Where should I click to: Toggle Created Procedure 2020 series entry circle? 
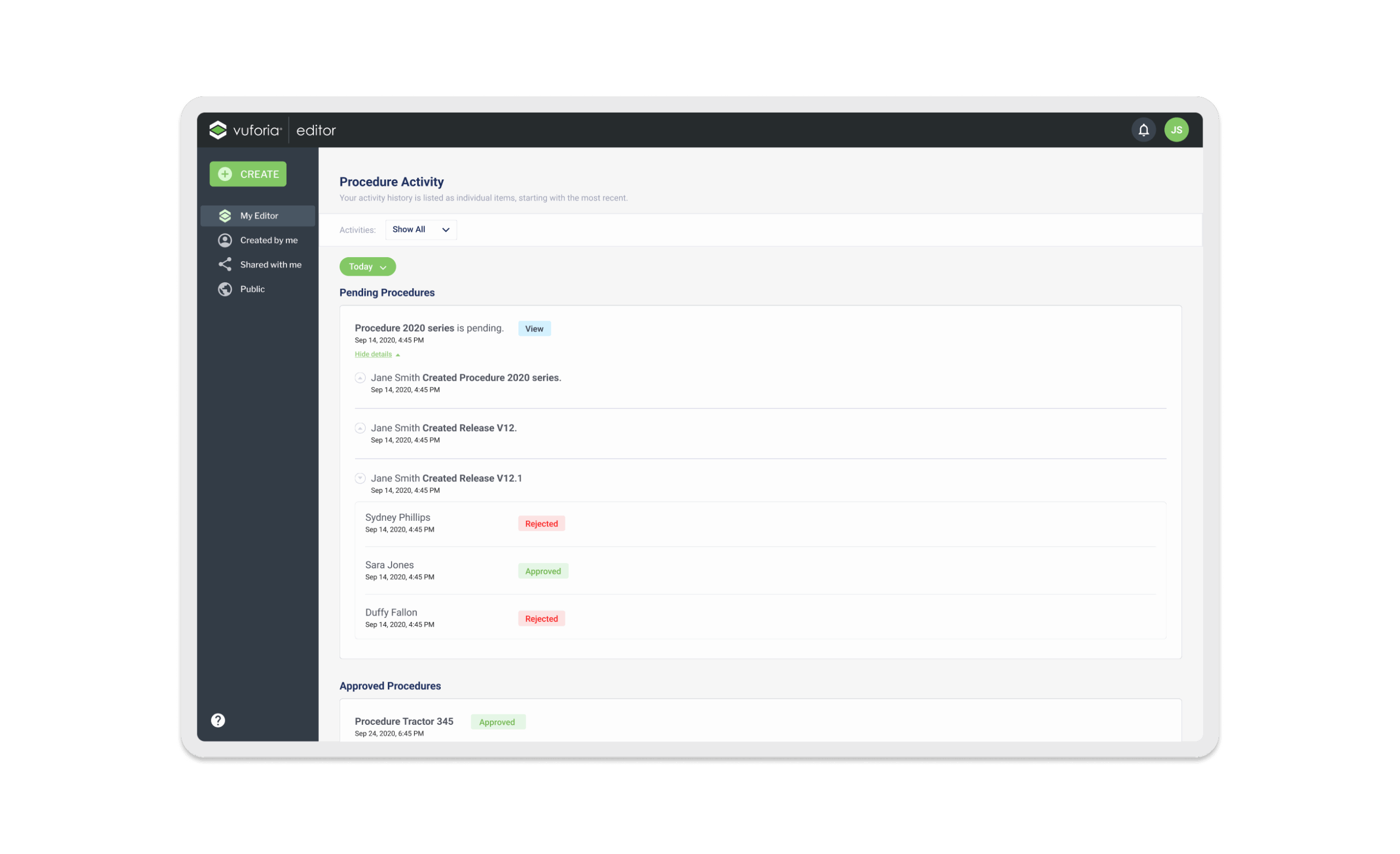pos(360,378)
